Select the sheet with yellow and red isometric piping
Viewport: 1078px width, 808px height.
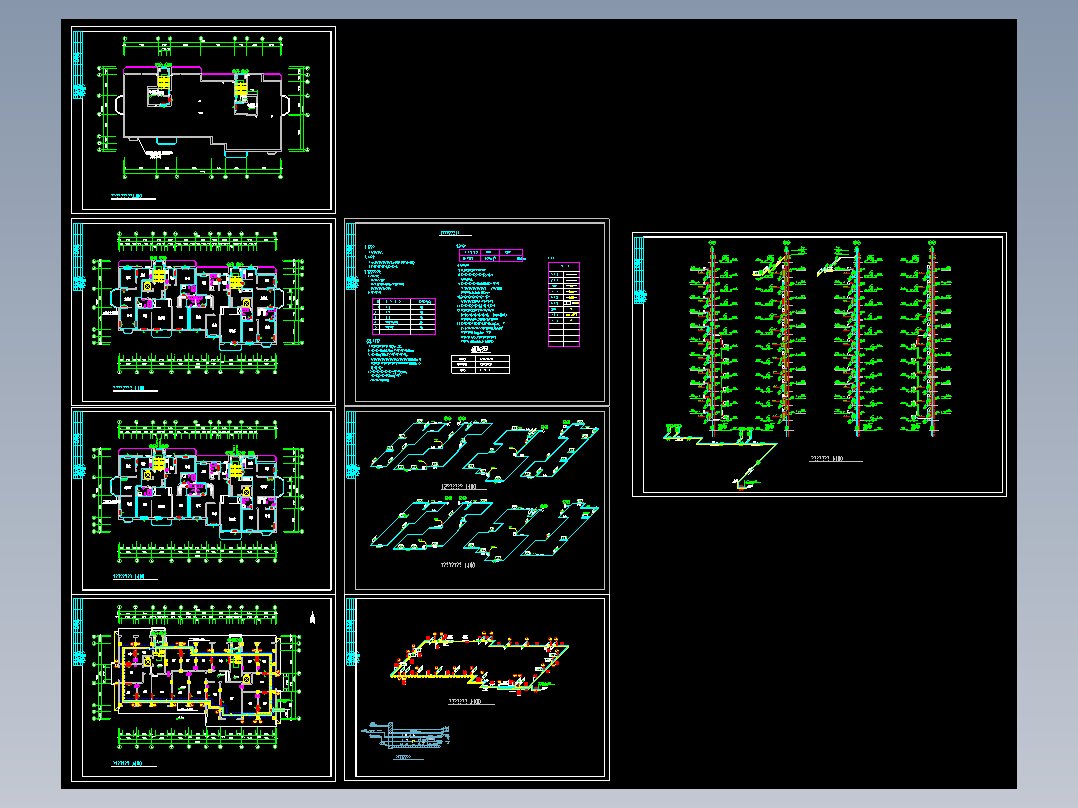[x=476, y=688]
